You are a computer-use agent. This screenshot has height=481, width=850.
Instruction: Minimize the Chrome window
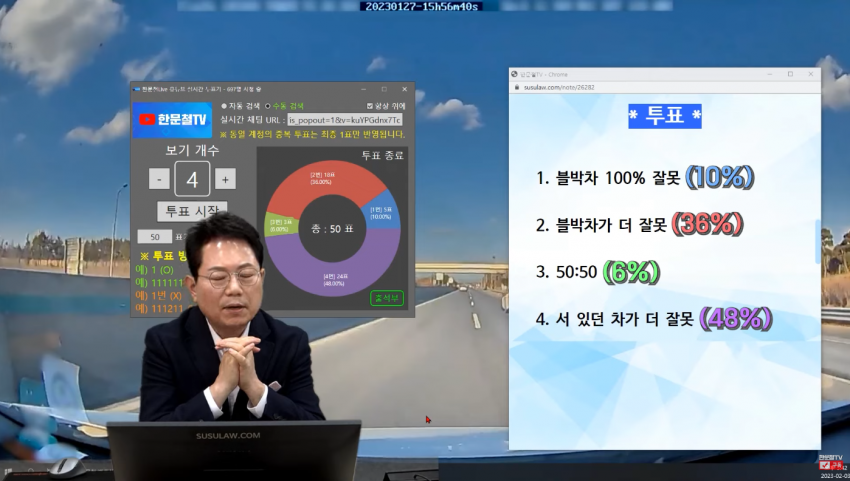770,74
